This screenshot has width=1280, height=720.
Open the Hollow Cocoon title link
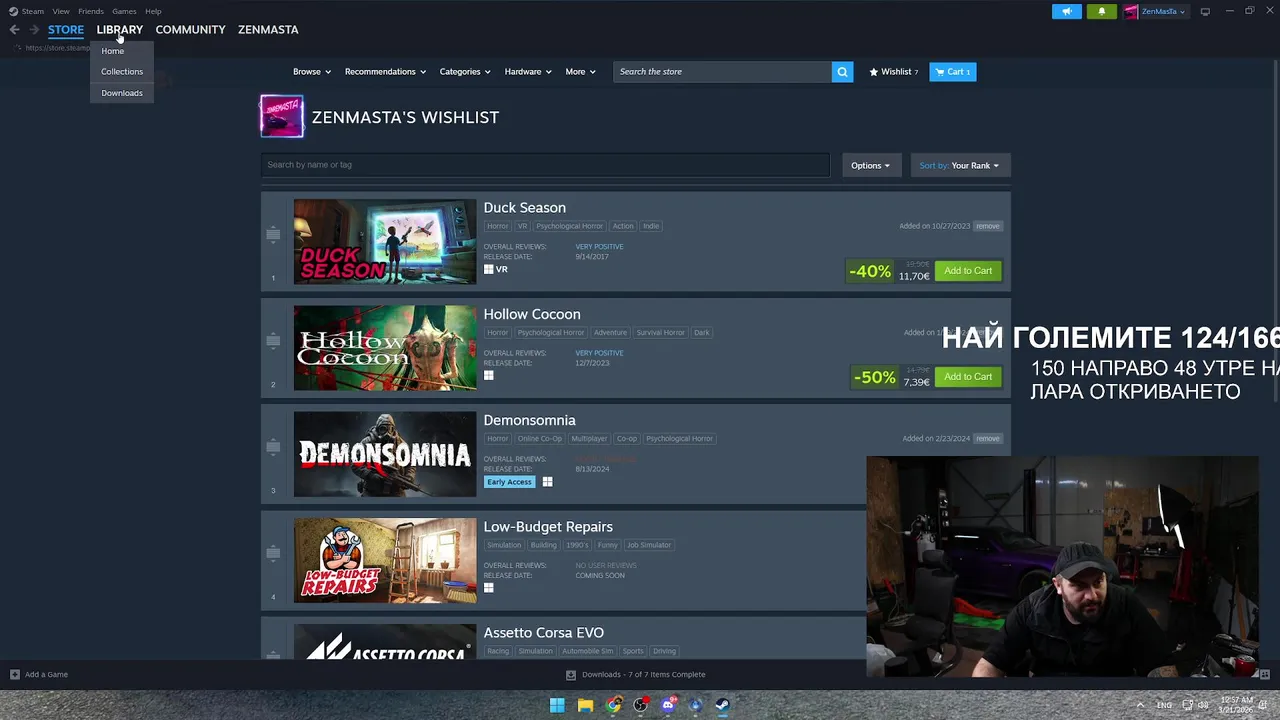532,314
